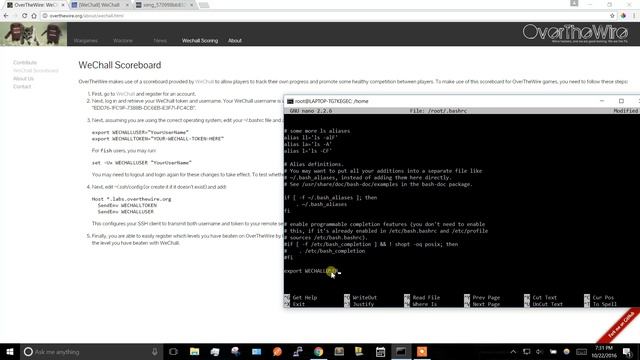Screen dimensions: 640x360
Task: Click the 'Get Help' nano shortcut label
Action: tap(304, 298)
